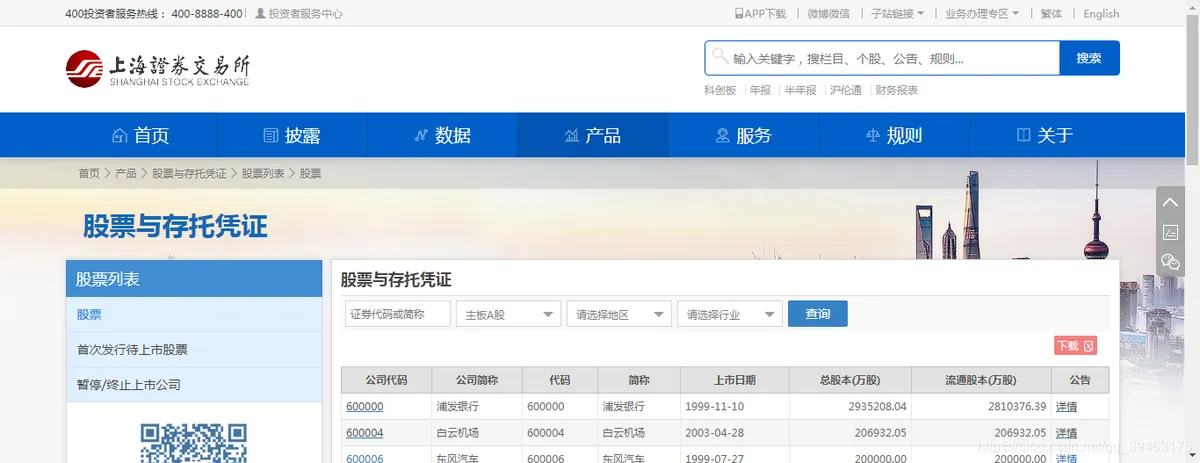Select 股票 in the left sidebar
Screen dimensions: 1200x463
tap(194, 314)
